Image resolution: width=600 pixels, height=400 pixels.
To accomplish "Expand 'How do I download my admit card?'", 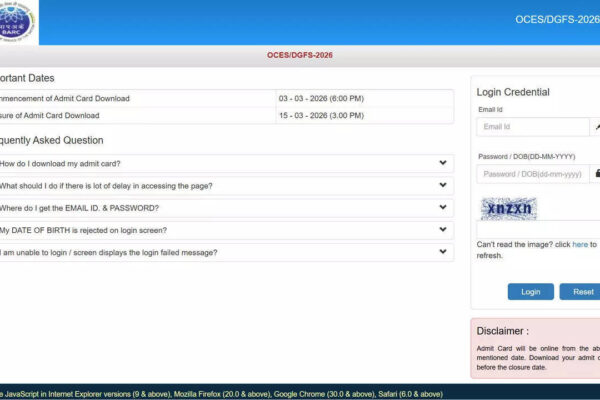I will point(443,163).
